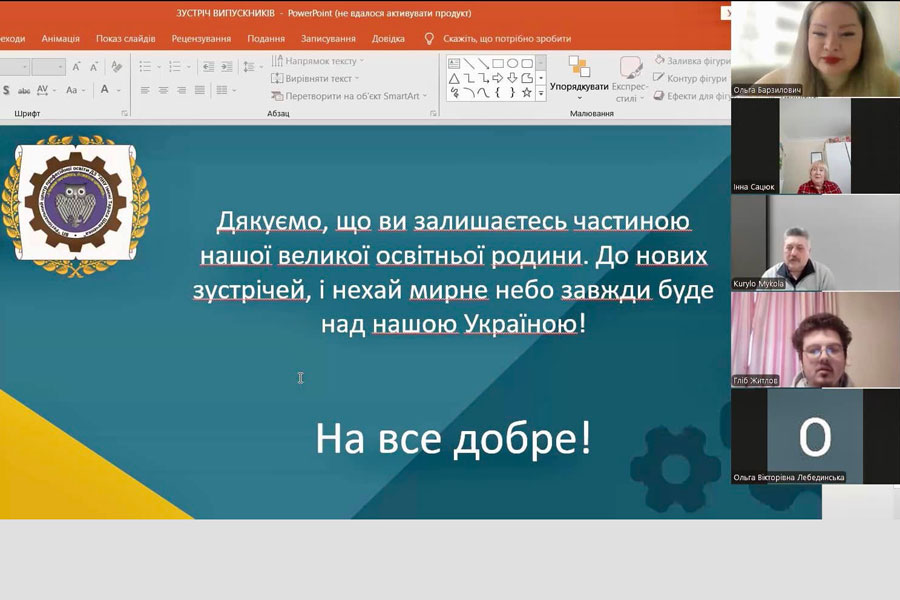Choose the oval shape tool
This screenshot has width=900, height=600.
click(x=512, y=64)
